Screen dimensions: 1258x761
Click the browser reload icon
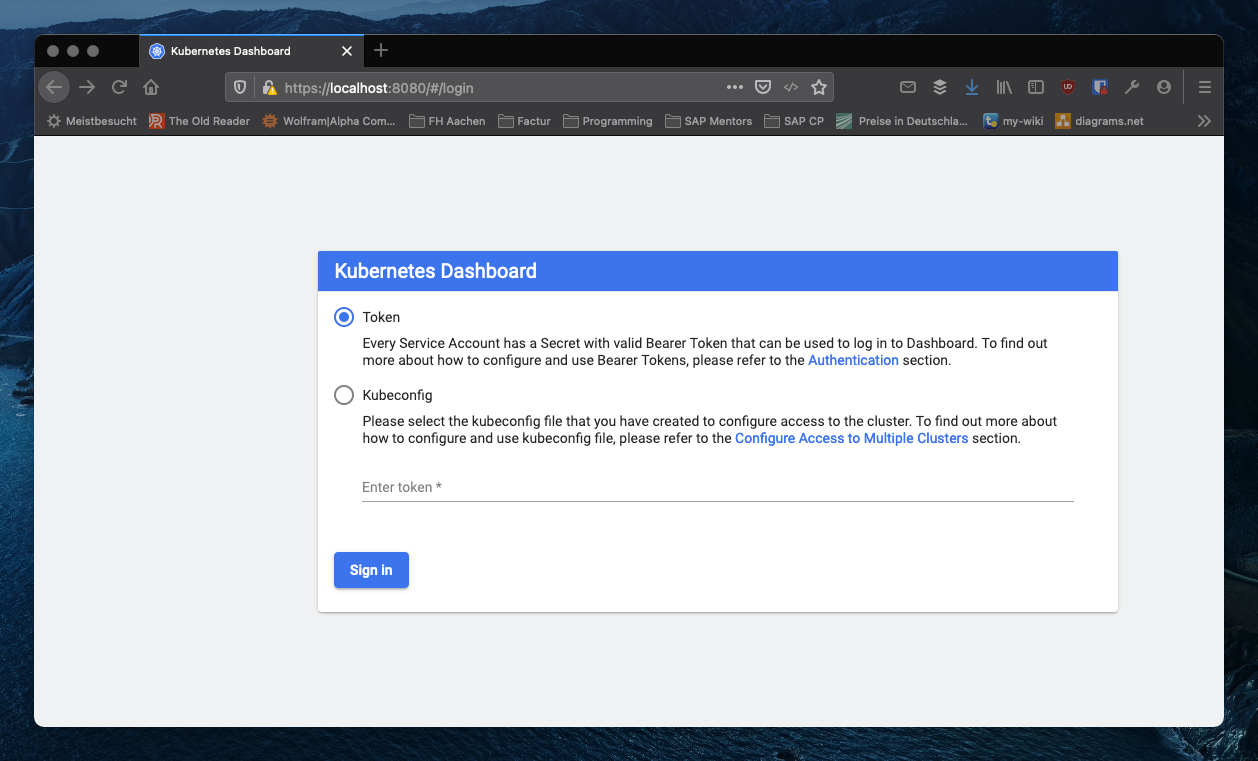click(119, 87)
